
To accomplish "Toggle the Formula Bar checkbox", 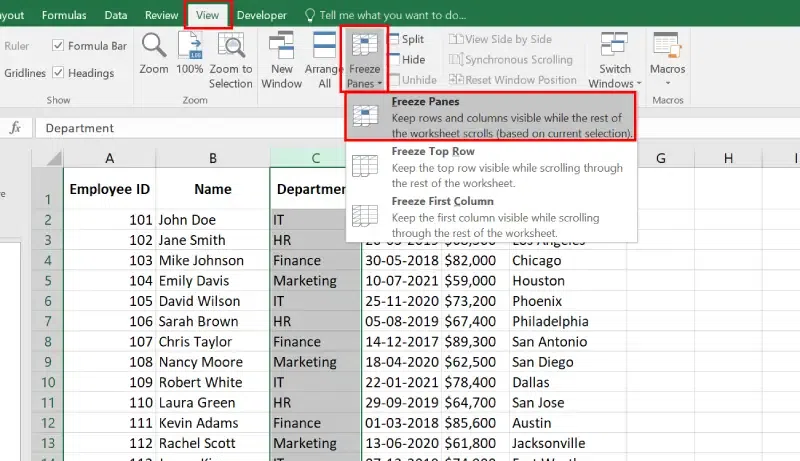I will tap(58, 45).
